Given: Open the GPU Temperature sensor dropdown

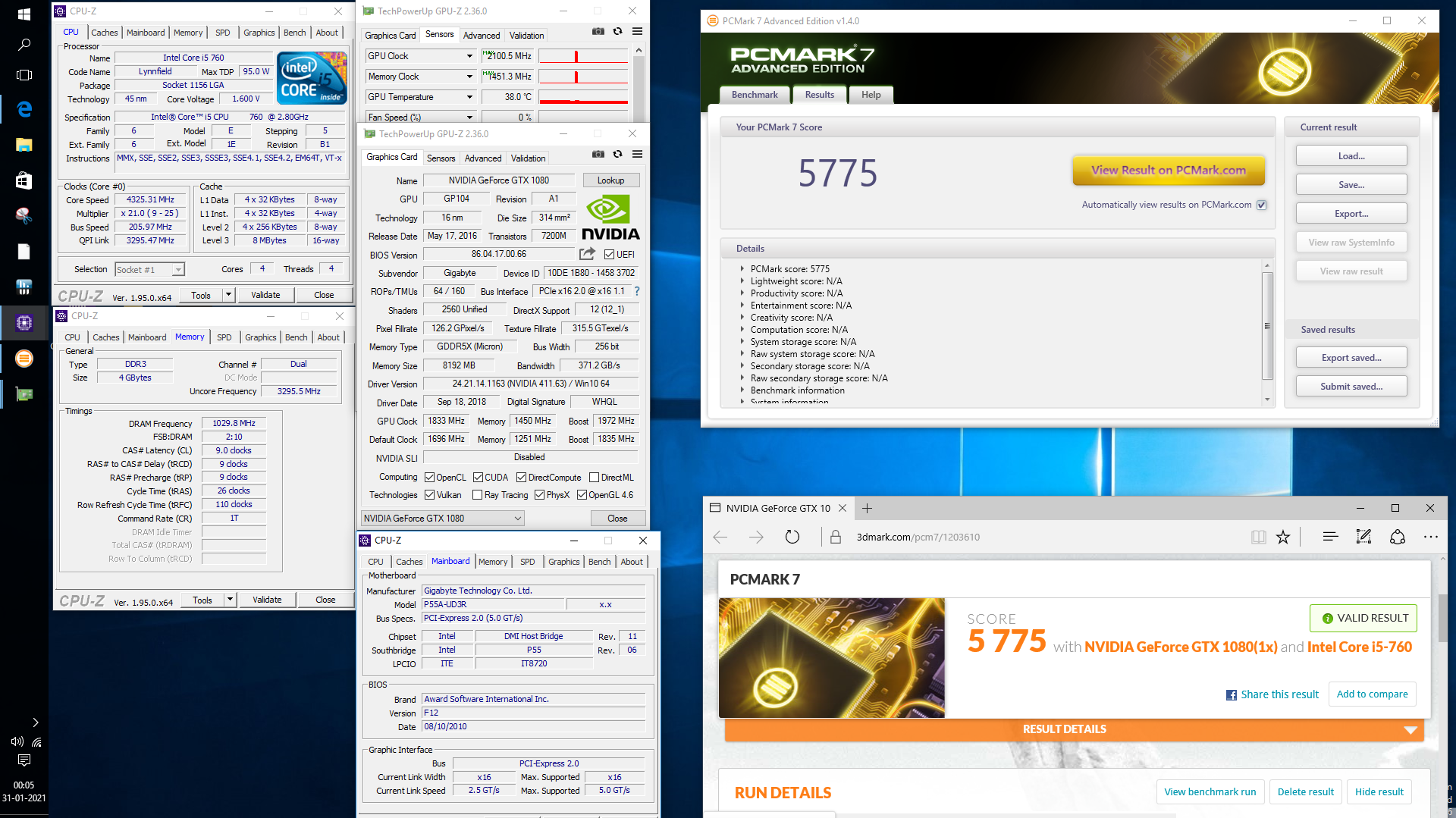Looking at the screenshot, I should [469, 97].
